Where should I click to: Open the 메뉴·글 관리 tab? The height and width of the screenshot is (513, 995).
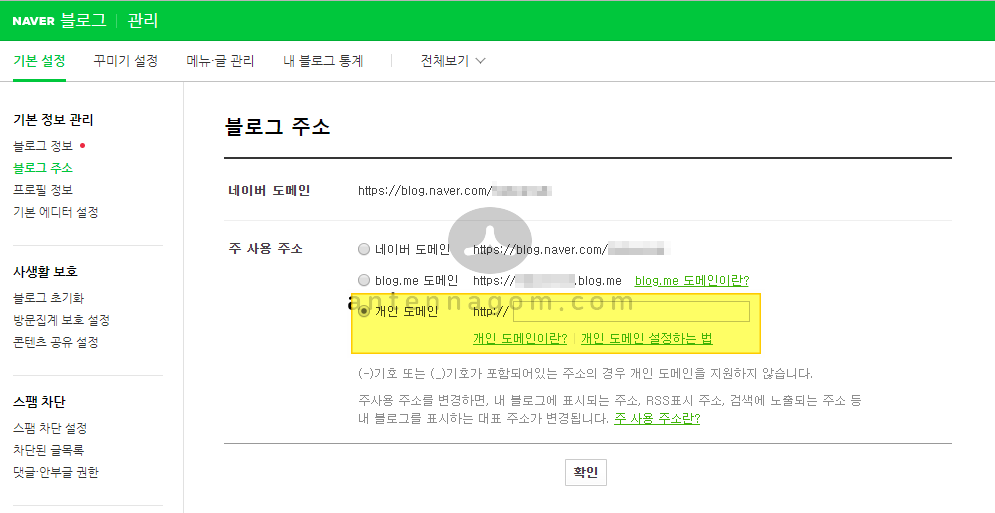pyautogui.click(x=220, y=61)
